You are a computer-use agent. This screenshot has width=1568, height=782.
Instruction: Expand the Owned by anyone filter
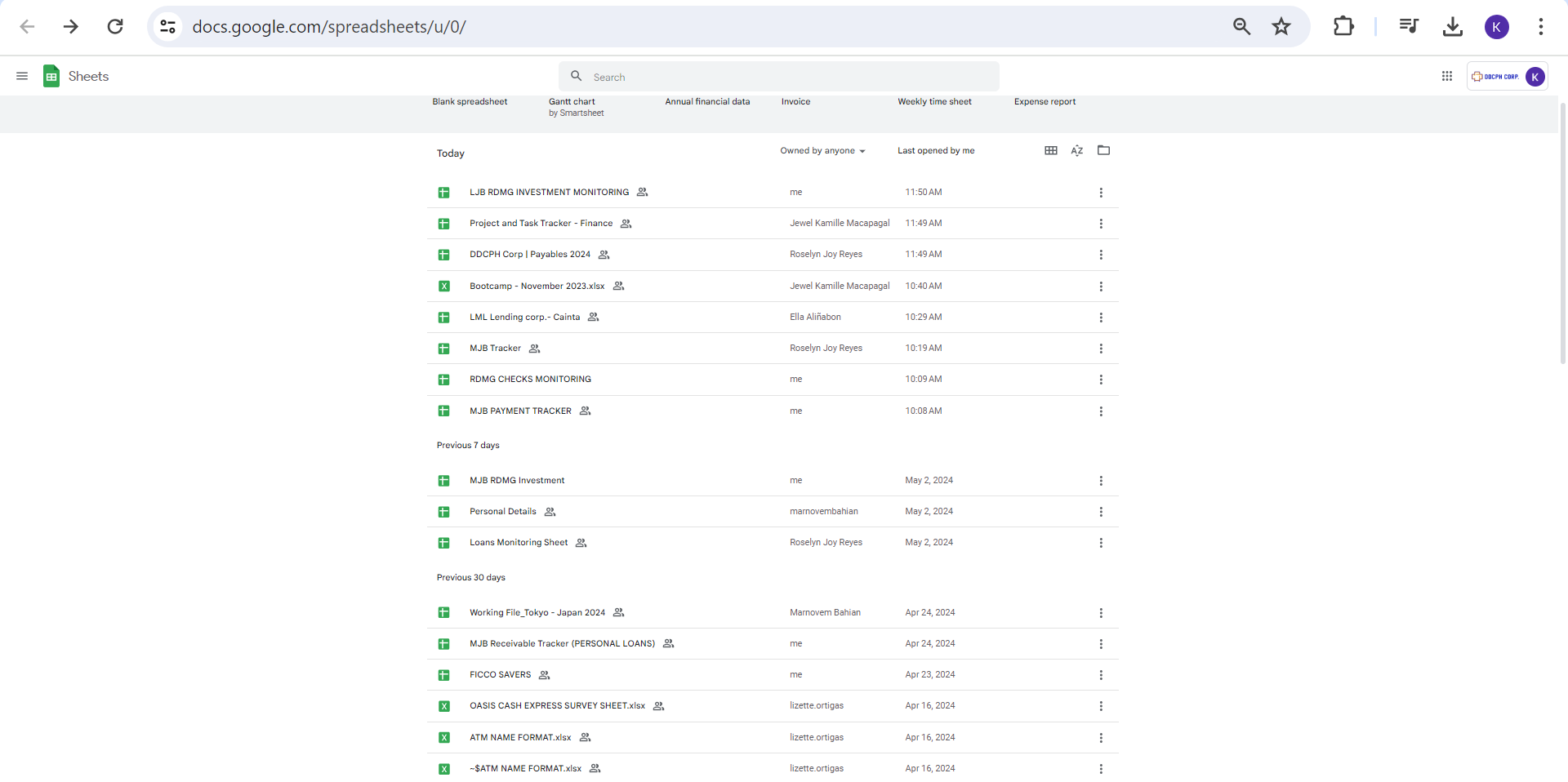pyautogui.click(x=822, y=151)
